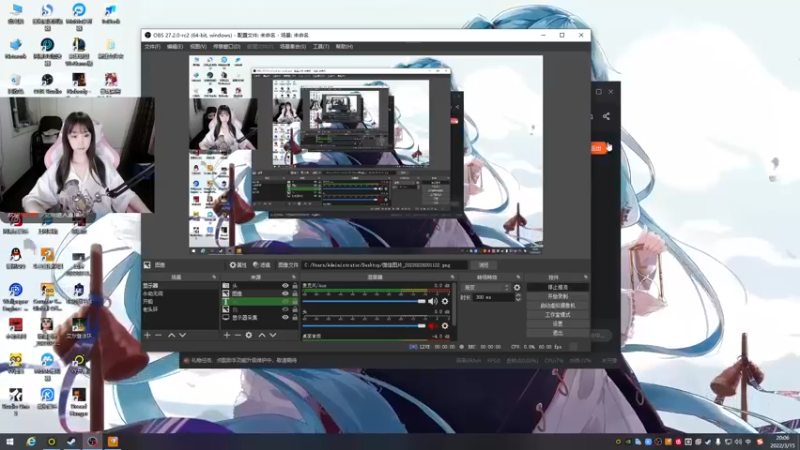The width and height of the screenshot is (800, 450).
Task: Start the virtual camera button
Action: coord(558,306)
